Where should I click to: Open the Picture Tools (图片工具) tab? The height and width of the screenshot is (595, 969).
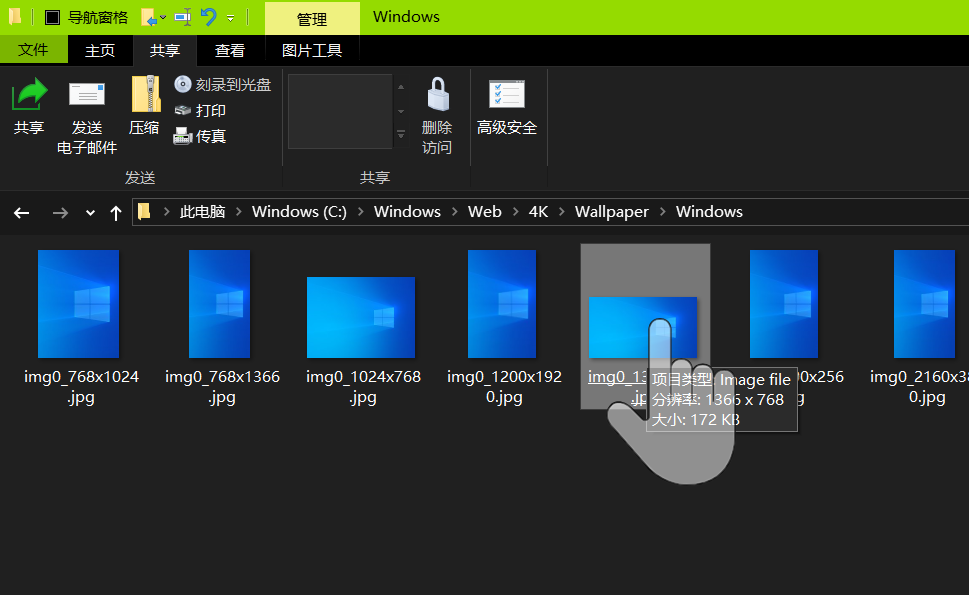[312, 50]
